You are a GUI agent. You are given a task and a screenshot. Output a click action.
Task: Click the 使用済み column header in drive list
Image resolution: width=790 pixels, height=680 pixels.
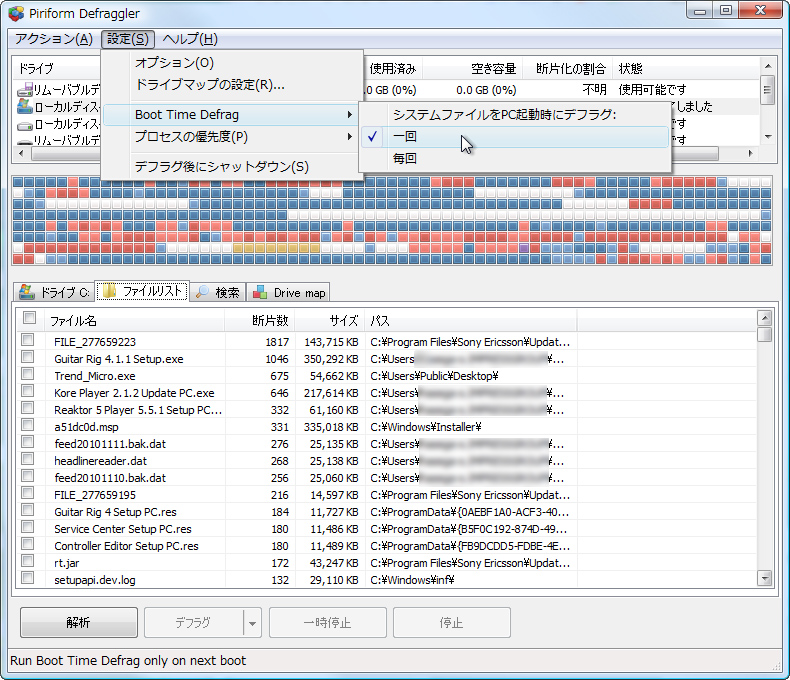pyautogui.click(x=392, y=69)
